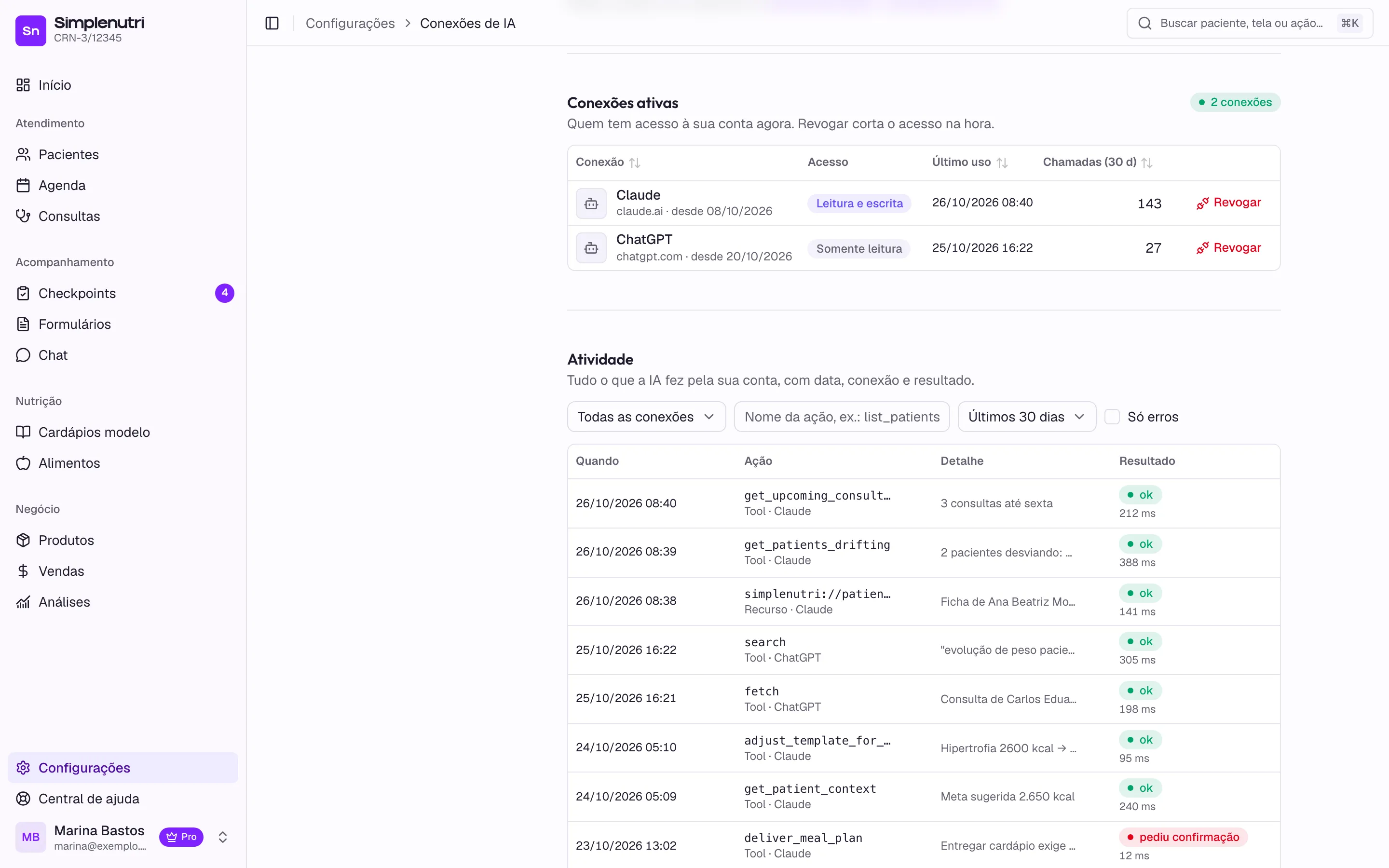
Task: Sort by the Último uso column
Action: point(969,162)
